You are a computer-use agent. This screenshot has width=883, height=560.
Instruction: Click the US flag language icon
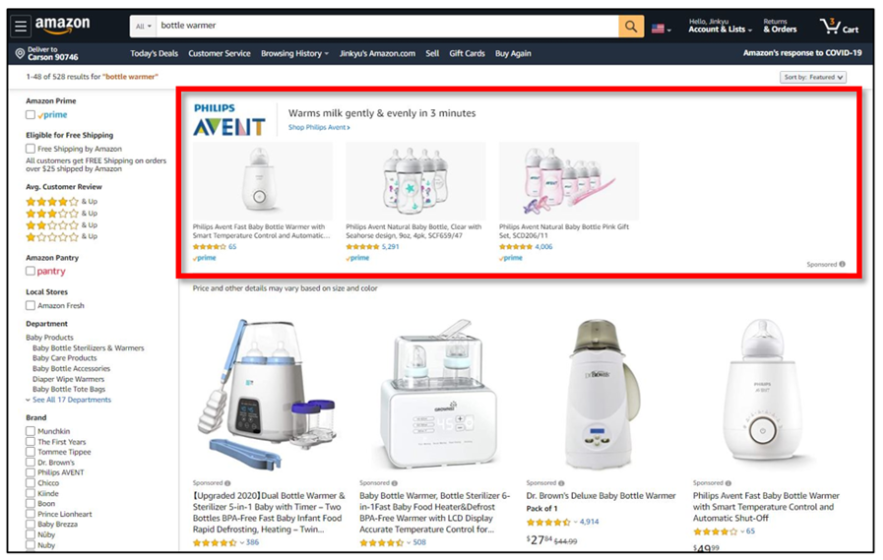658,29
